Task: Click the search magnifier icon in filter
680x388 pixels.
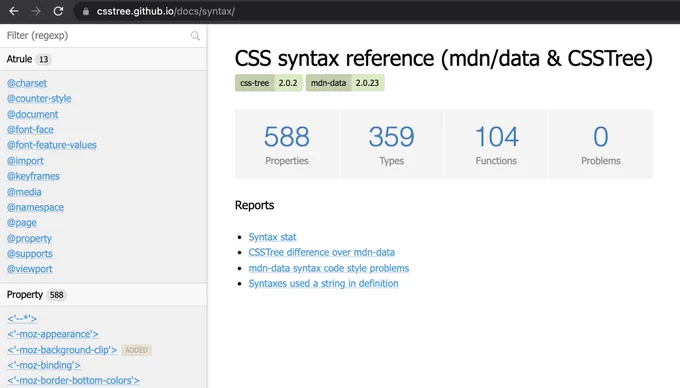Action: pyautogui.click(x=195, y=36)
